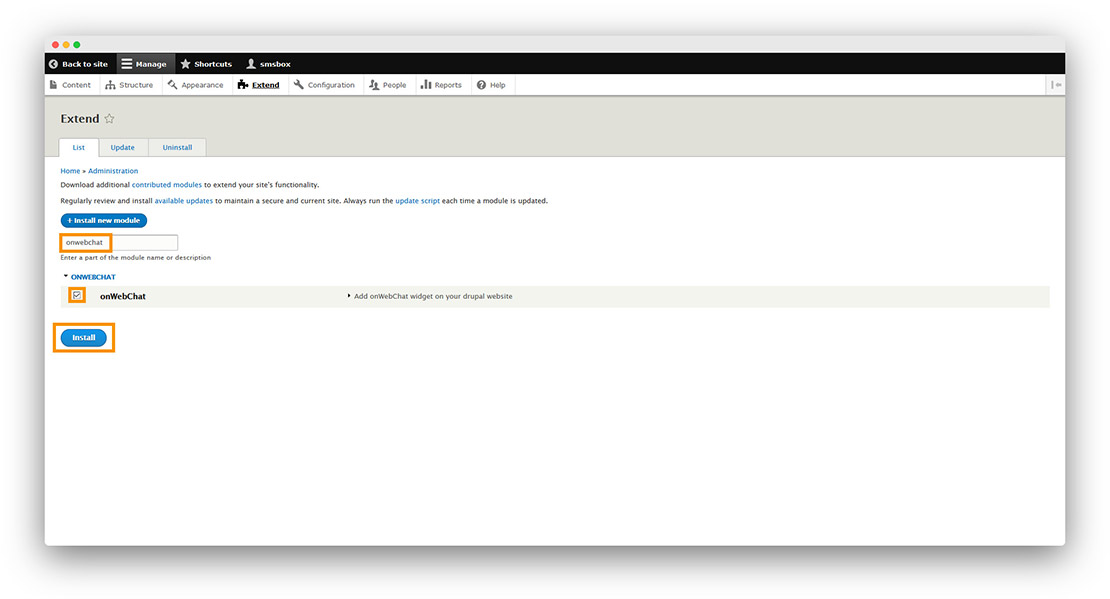Open the Appearance menu item

(195, 85)
